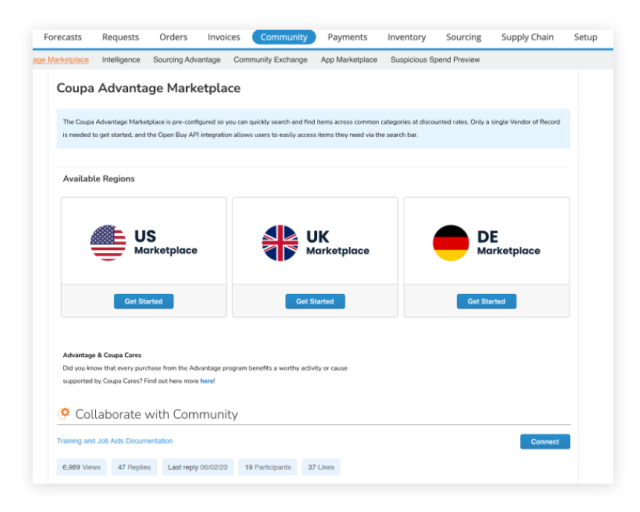
Task: Click the Last reply 06/02/23 badge
Action: (x=198, y=467)
